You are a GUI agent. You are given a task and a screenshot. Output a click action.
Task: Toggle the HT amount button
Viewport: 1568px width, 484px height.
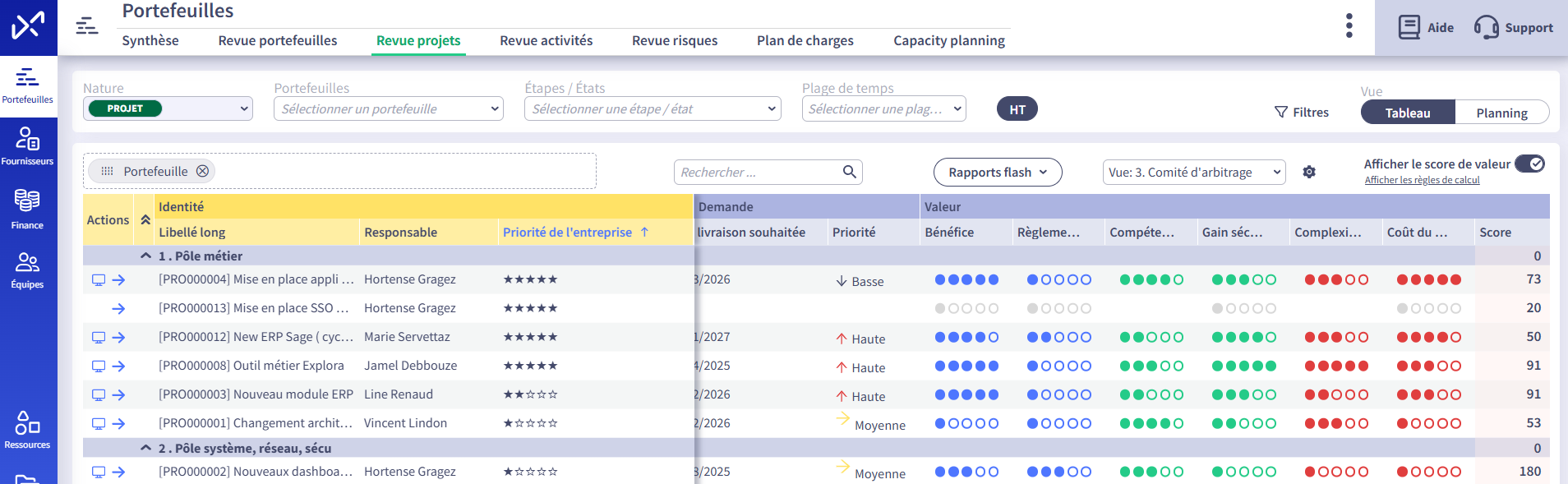[1017, 109]
